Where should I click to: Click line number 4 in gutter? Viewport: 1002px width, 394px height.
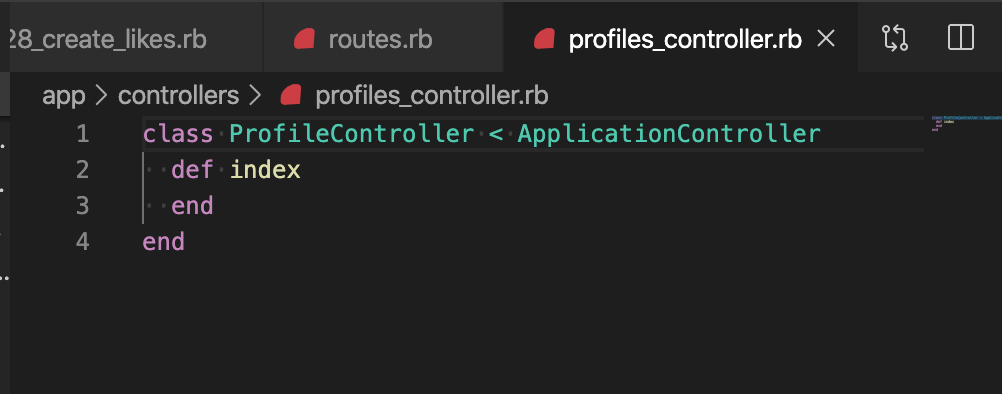[82, 242]
